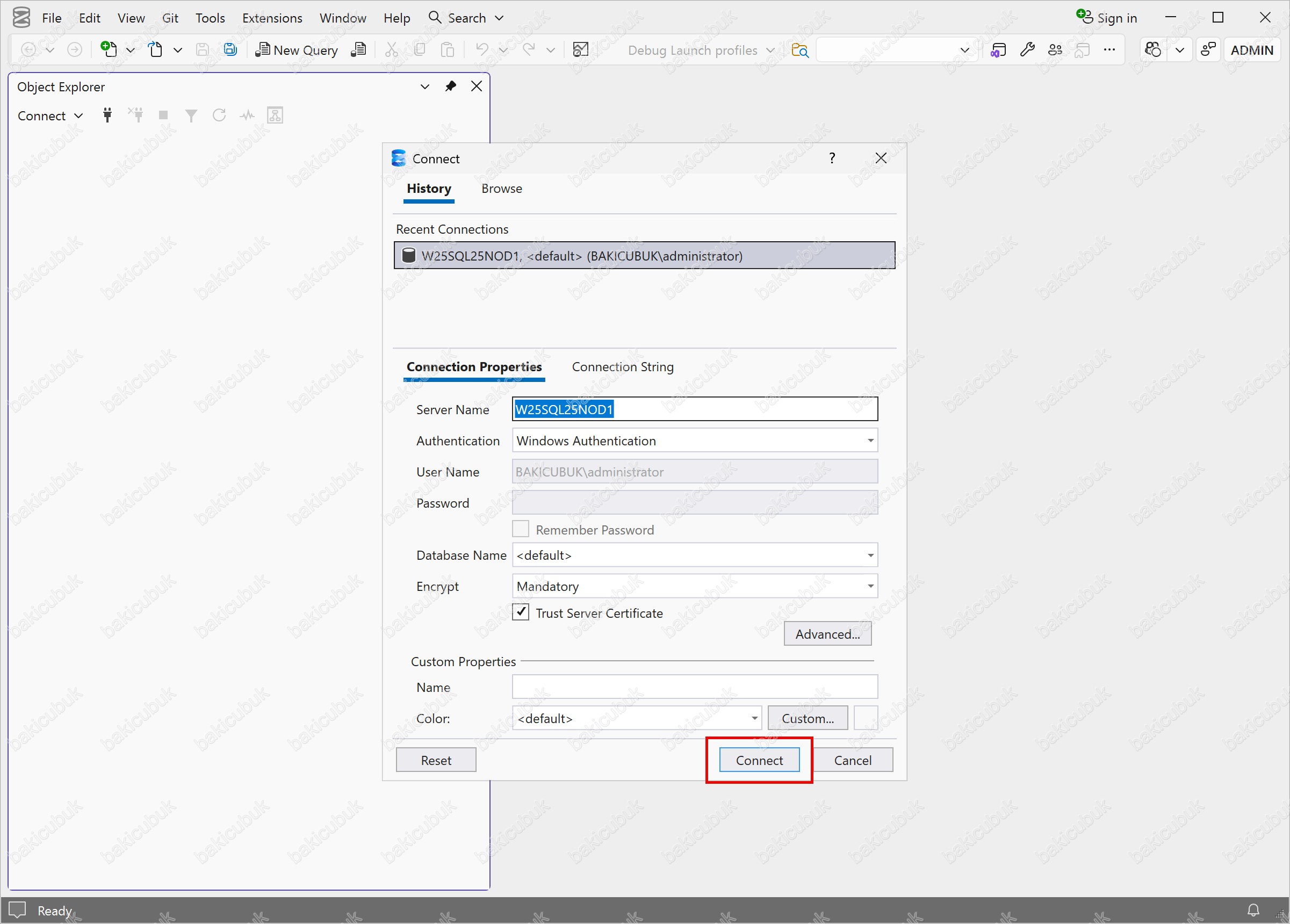Expand the Encrypt Mandatory dropdown
Image resolution: width=1290 pixels, height=924 pixels.
870,586
